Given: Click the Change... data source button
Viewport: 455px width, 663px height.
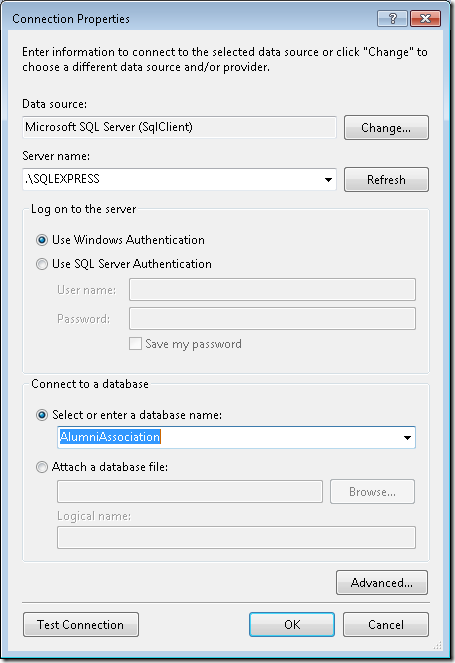Looking at the screenshot, I should 386,128.
